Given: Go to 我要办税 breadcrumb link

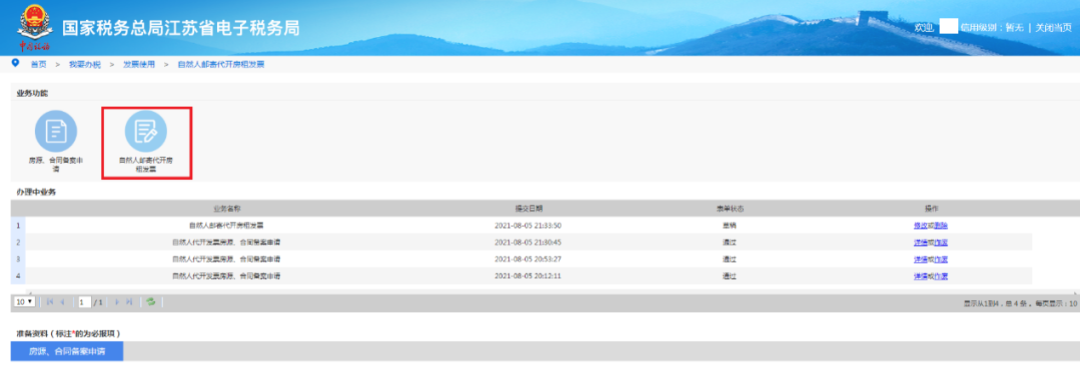Looking at the screenshot, I should (x=84, y=64).
